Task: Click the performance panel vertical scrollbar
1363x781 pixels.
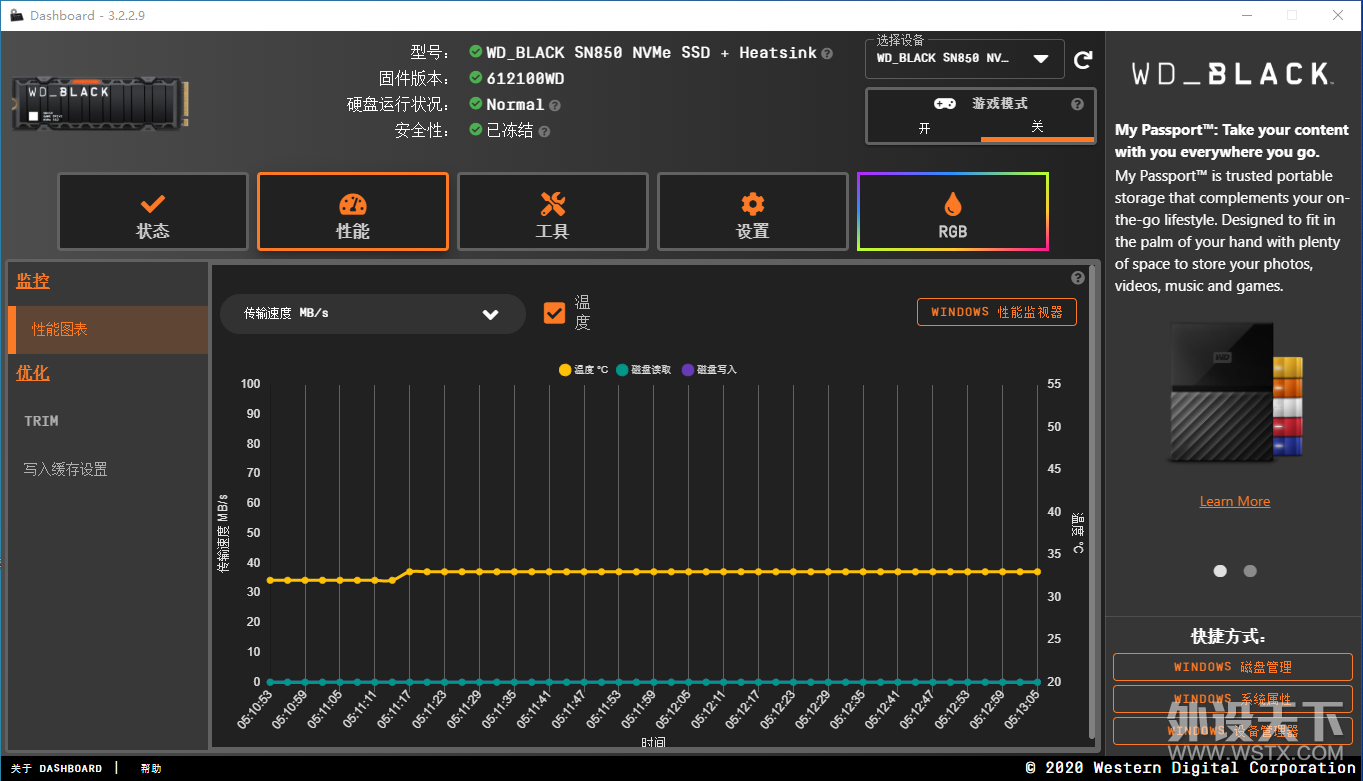Action: 1091,500
